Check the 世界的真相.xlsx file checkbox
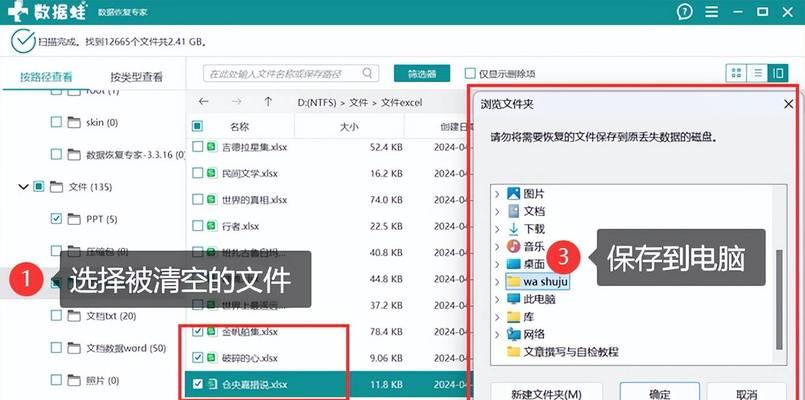The height and width of the screenshot is (400, 805). (197, 200)
